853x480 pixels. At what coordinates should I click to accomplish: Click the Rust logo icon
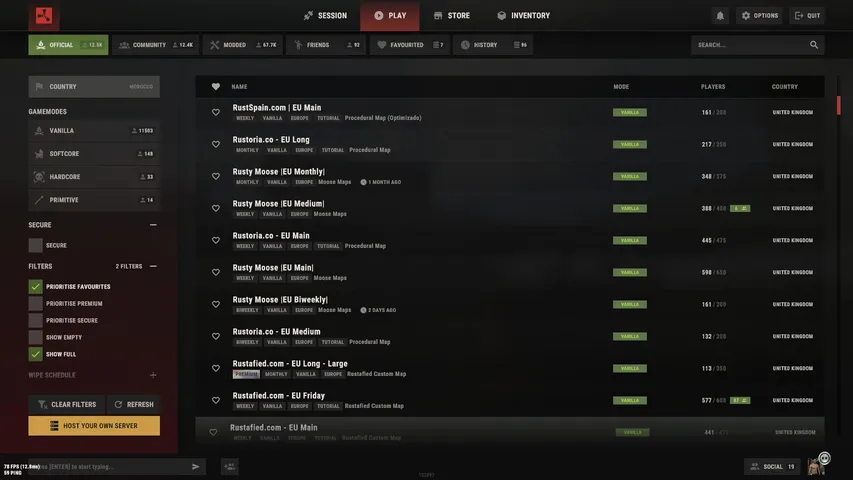(x=44, y=16)
